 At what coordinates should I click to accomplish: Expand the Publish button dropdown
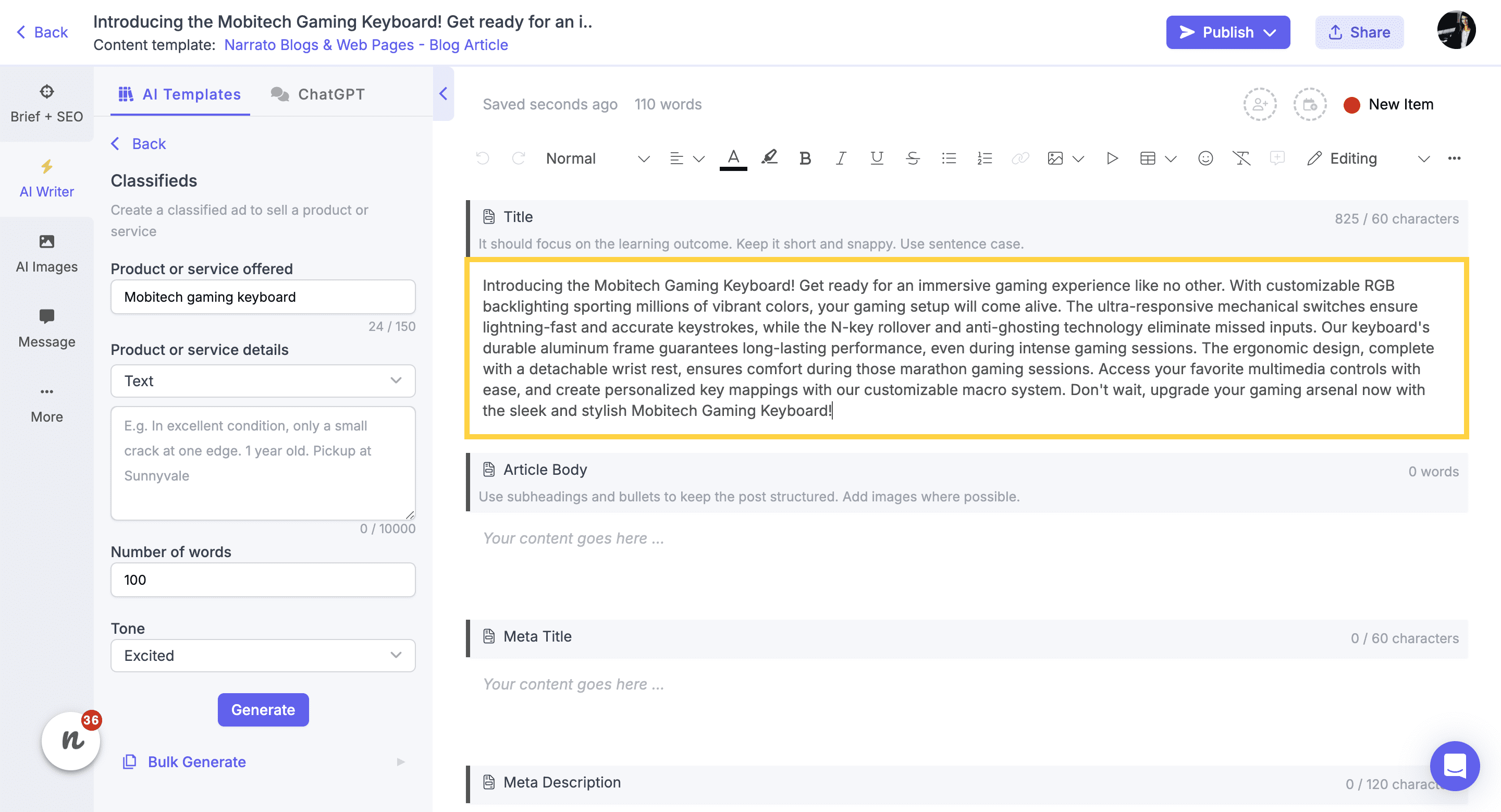1270,33
